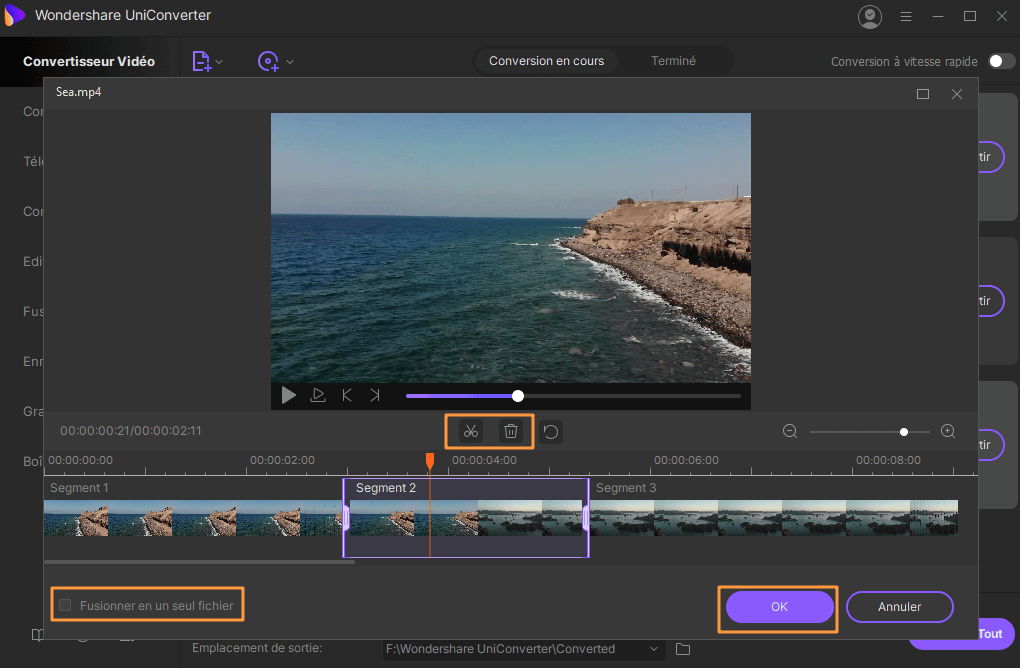Click the OK button
The image size is (1020, 668).
click(779, 606)
